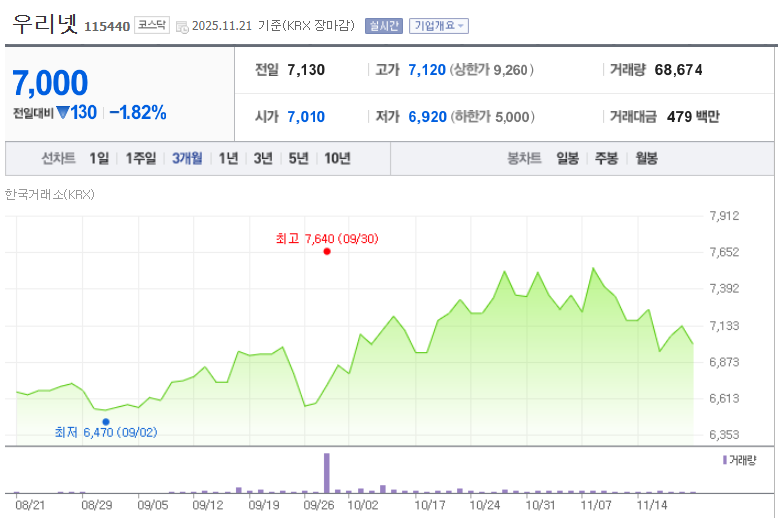Click the 7,133 y-axis label
778x518 pixels.
pyautogui.click(x=724, y=326)
